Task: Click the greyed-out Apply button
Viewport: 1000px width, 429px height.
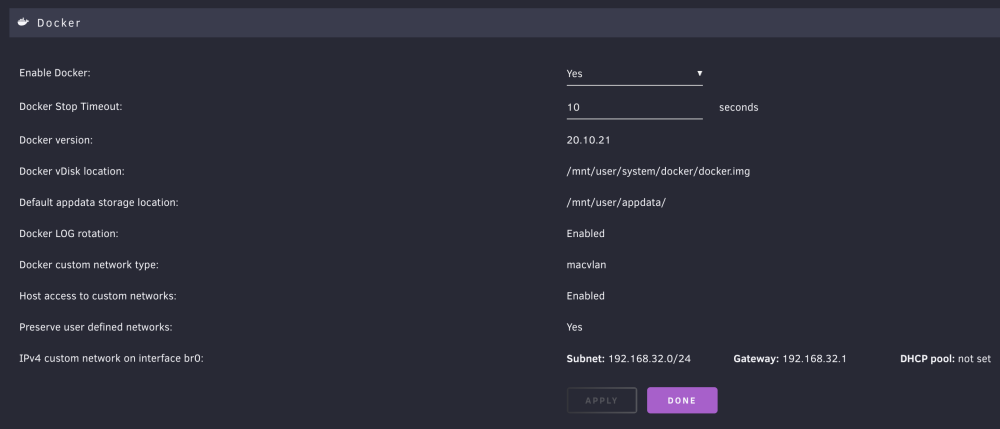Action: click(x=601, y=400)
